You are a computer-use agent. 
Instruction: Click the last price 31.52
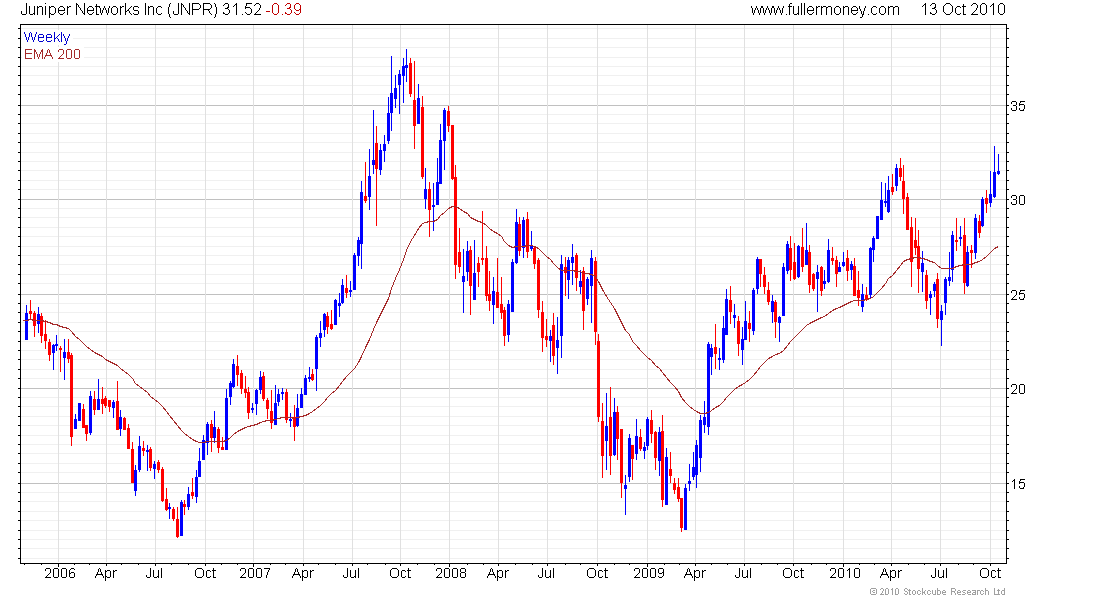pyautogui.click(x=242, y=10)
